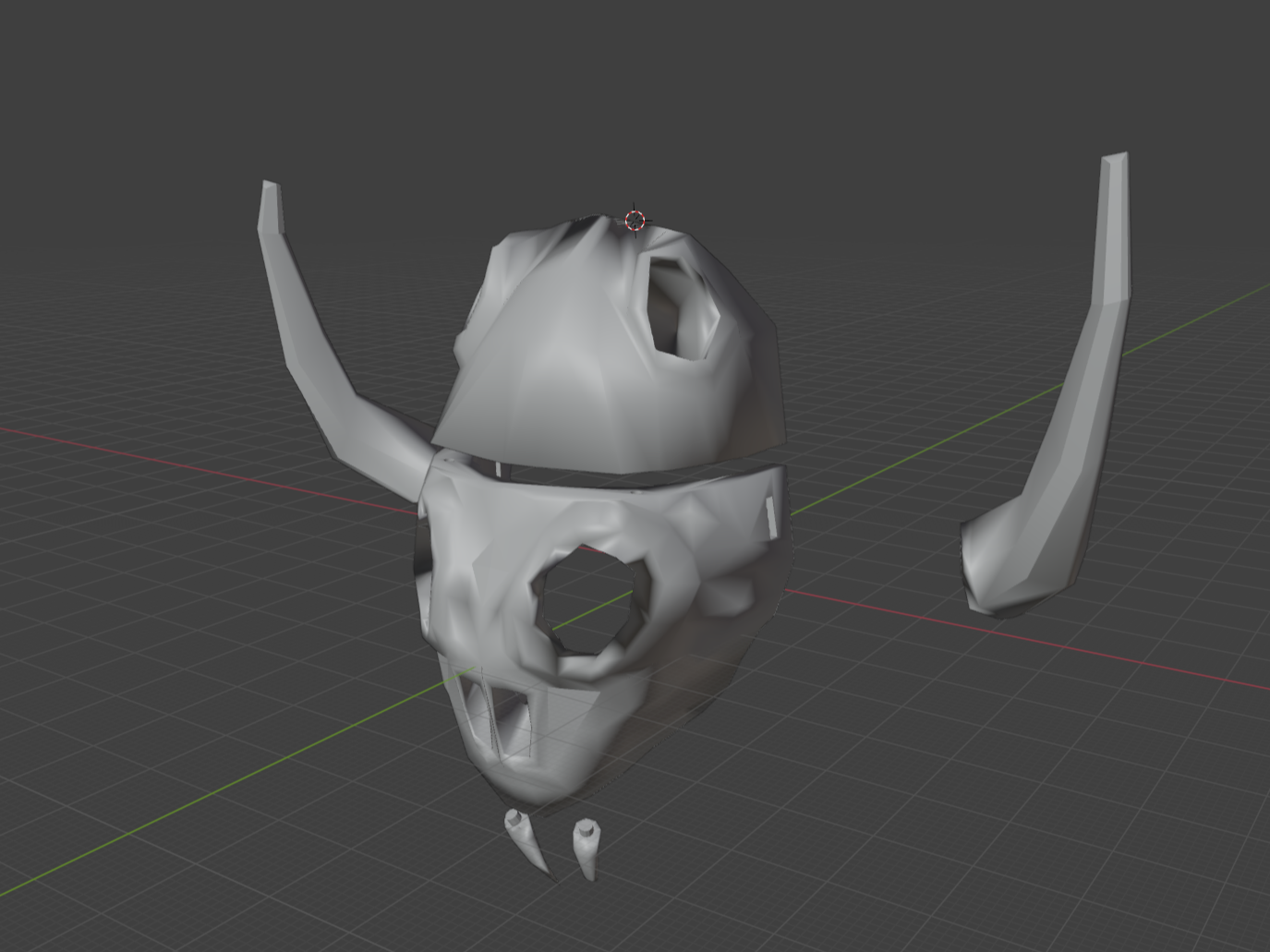Viewport: 1270px width, 952px height.
Task: Select the right fang below the jaw
Action: pyautogui.click(x=587, y=848)
